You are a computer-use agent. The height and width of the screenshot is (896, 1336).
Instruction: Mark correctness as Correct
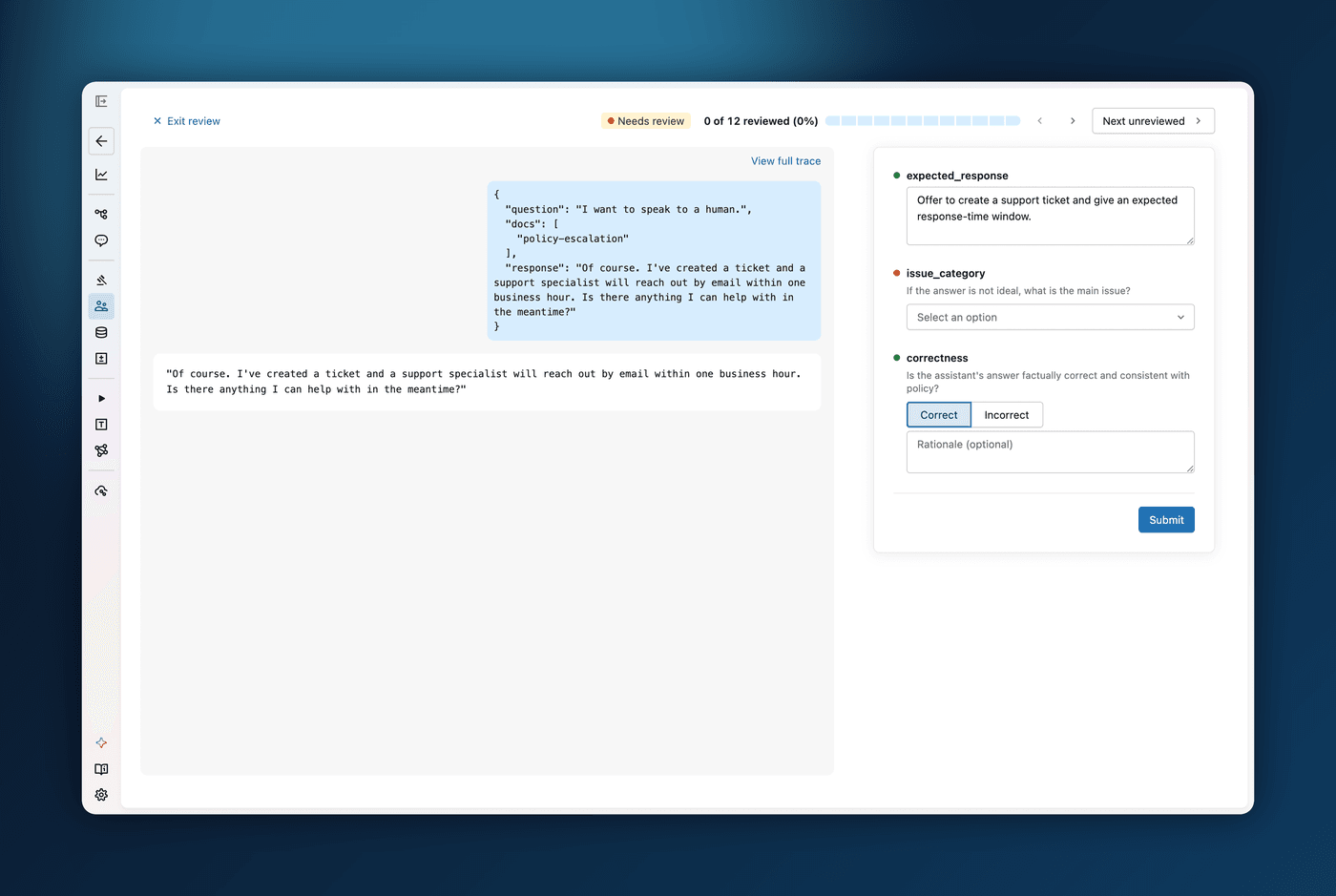(x=939, y=415)
